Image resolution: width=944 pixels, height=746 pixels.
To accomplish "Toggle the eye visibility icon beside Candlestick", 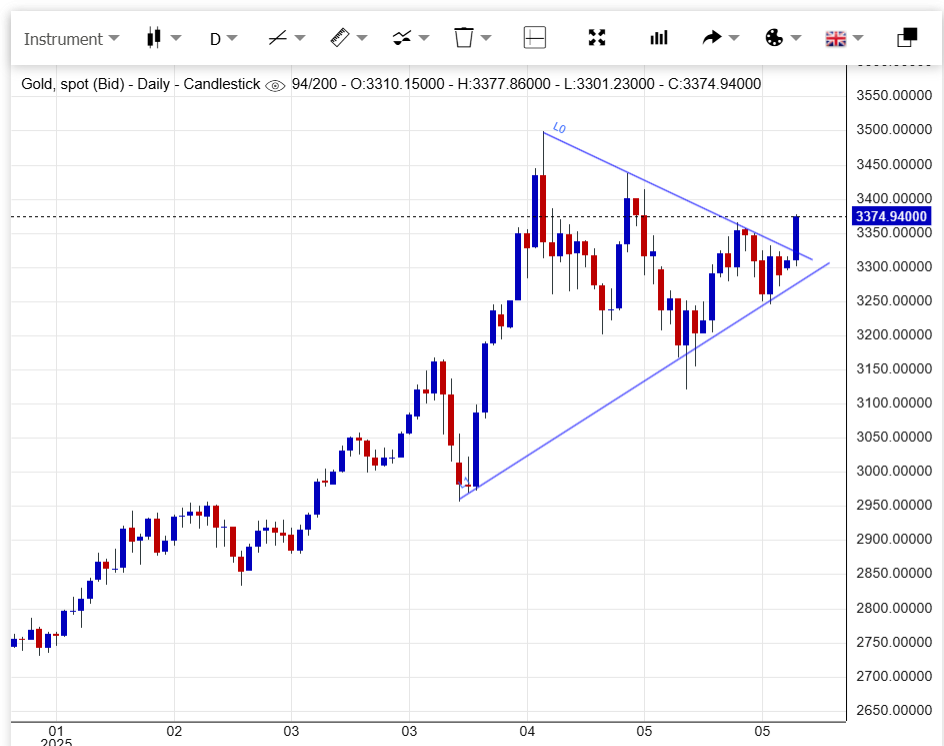I will (x=276, y=85).
